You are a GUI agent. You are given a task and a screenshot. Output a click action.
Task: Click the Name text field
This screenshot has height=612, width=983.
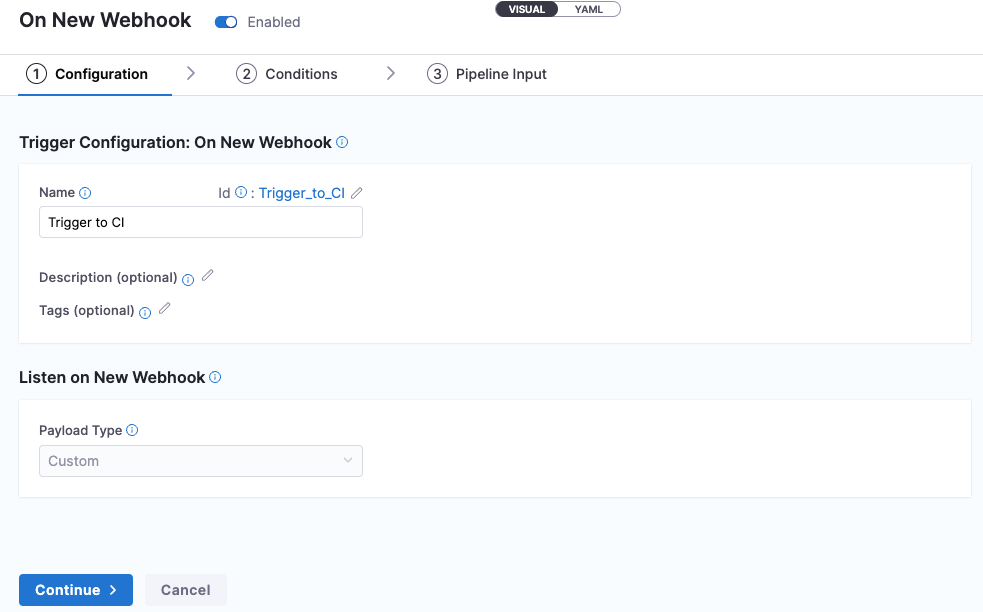pos(200,222)
